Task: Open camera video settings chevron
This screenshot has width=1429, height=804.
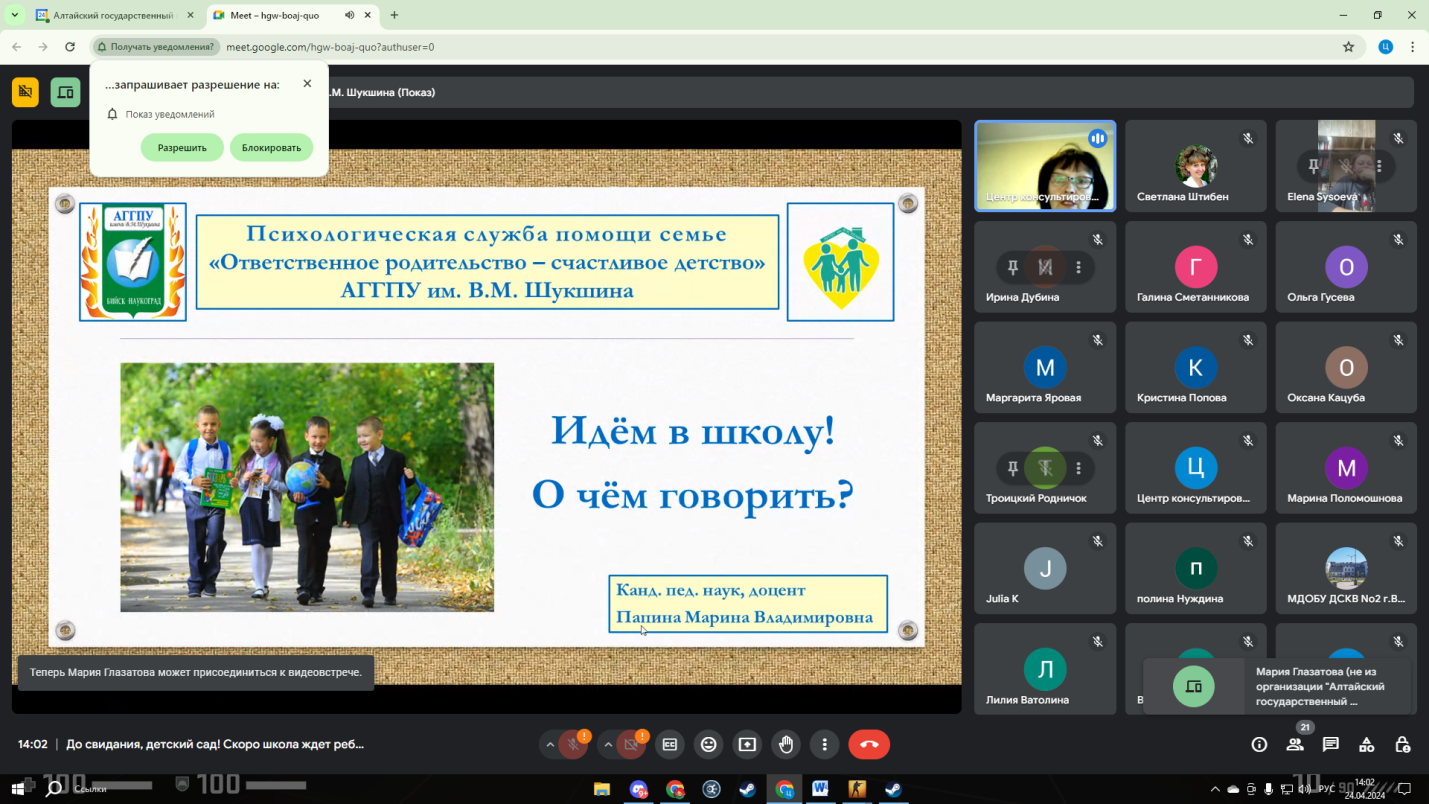Action: [607, 744]
